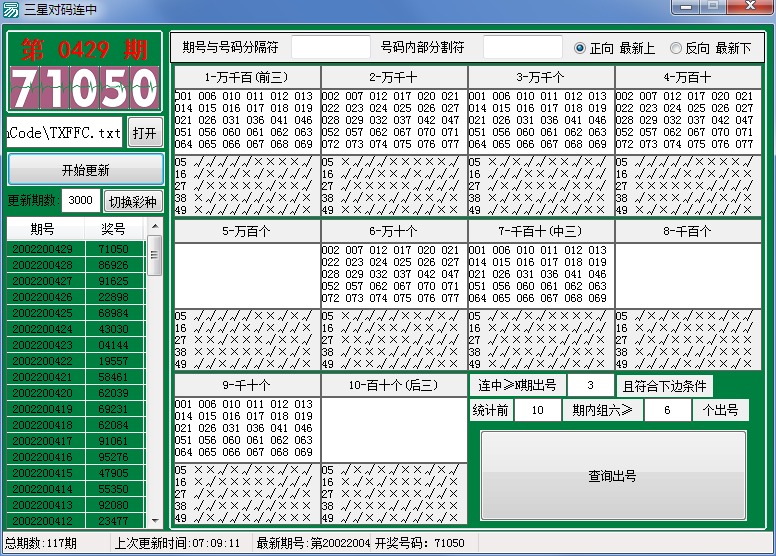This screenshot has width=776, height=556.
Task: Click the 连中≥N期出号 value field
Action: (x=591, y=385)
